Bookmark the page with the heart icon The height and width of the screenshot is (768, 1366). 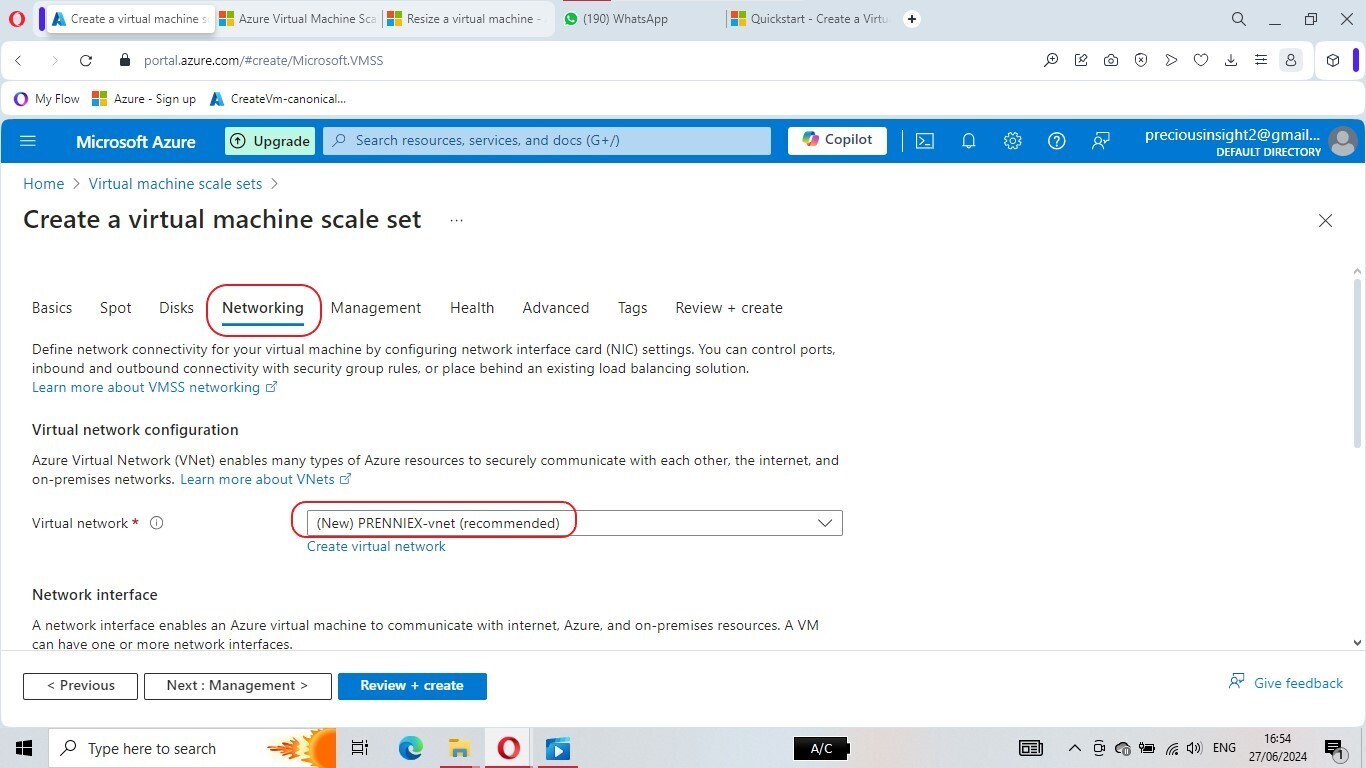pyautogui.click(x=1201, y=60)
